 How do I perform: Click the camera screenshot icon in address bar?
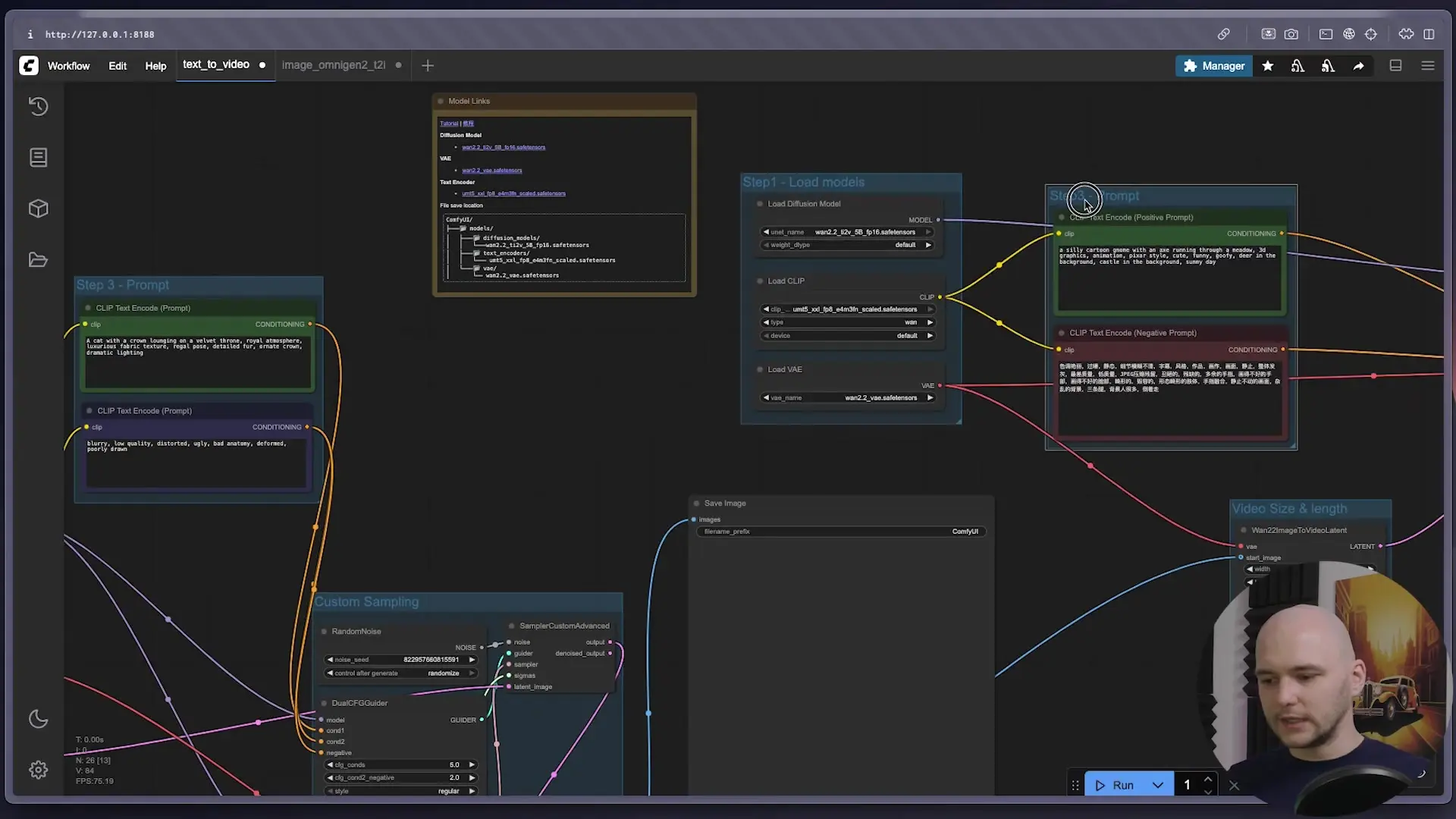(1291, 34)
